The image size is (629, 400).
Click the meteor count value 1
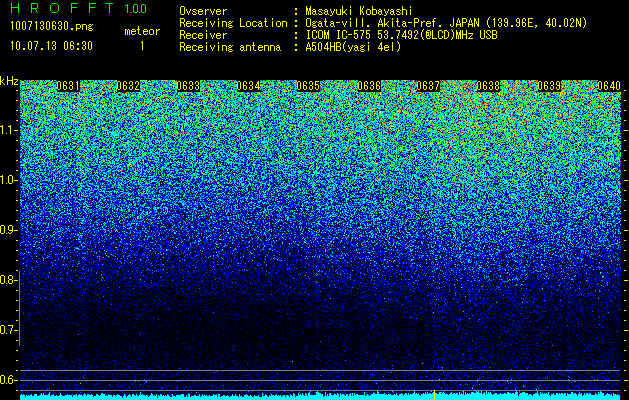point(142,46)
